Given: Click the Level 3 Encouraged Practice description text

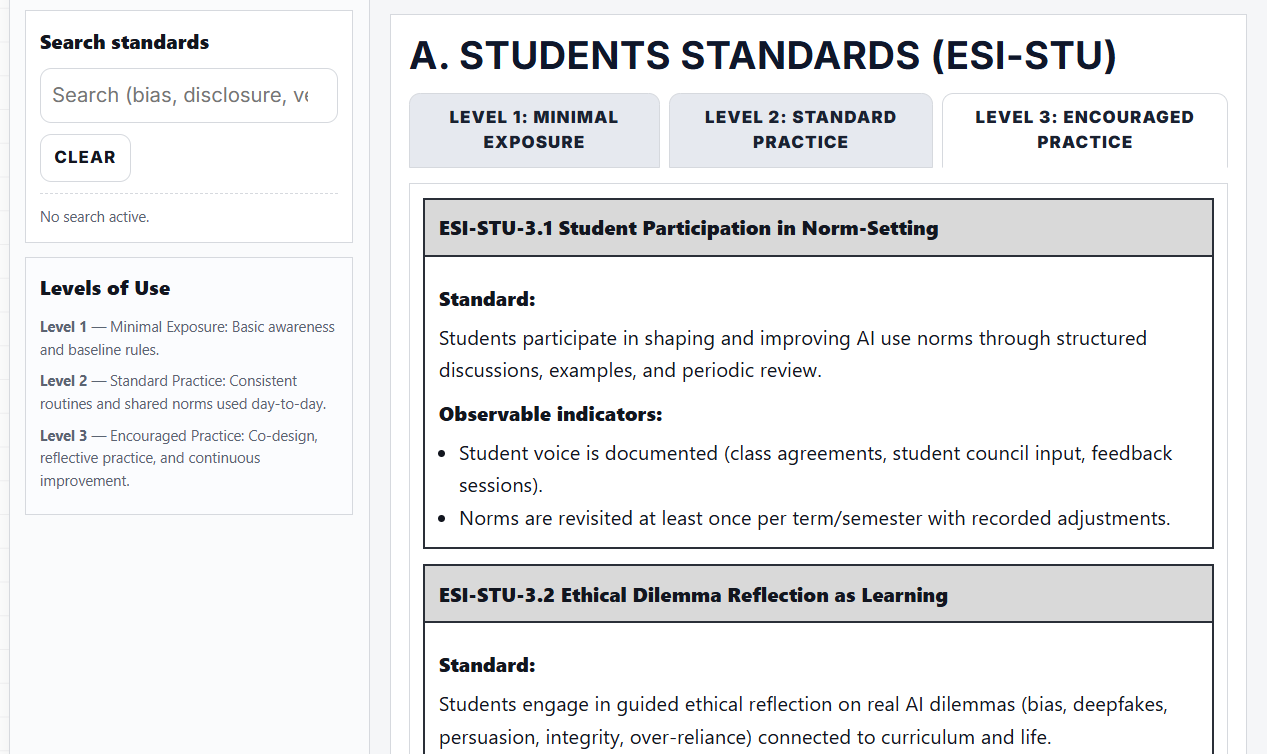Looking at the screenshot, I should 188,458.
